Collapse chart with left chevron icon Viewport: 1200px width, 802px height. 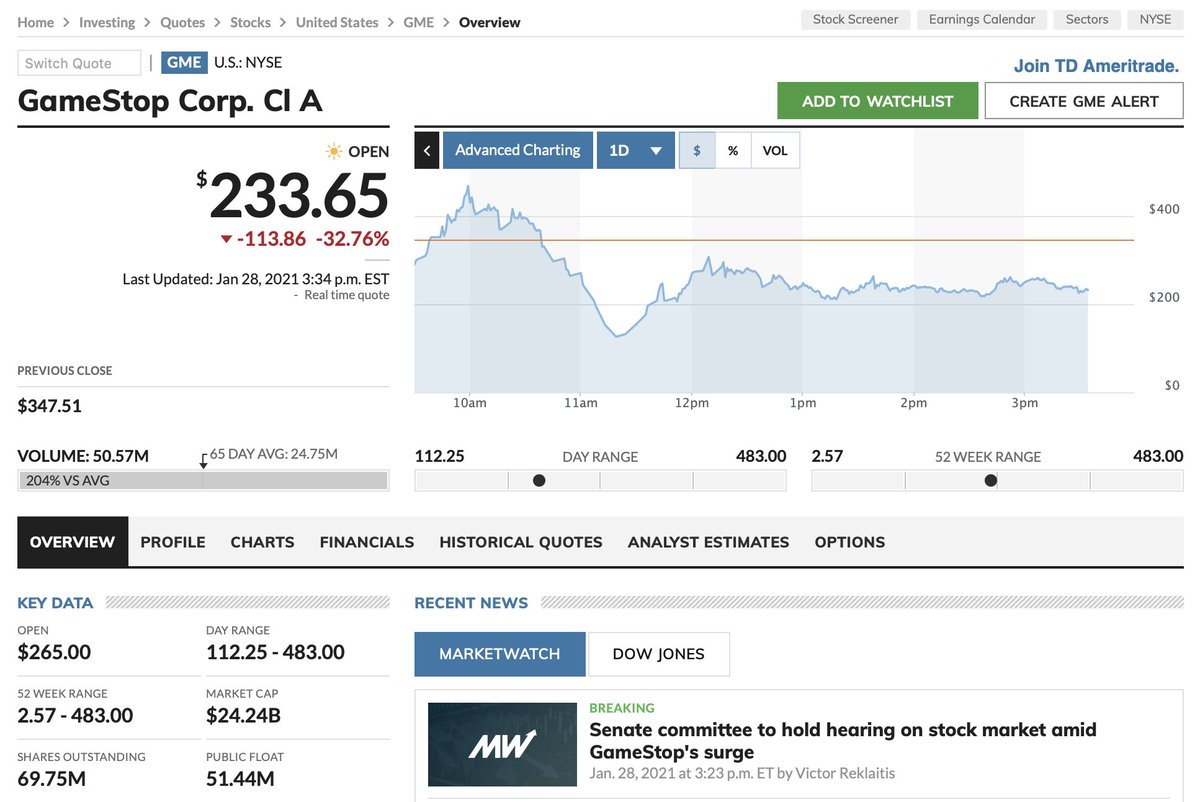(x=427, y=150)
